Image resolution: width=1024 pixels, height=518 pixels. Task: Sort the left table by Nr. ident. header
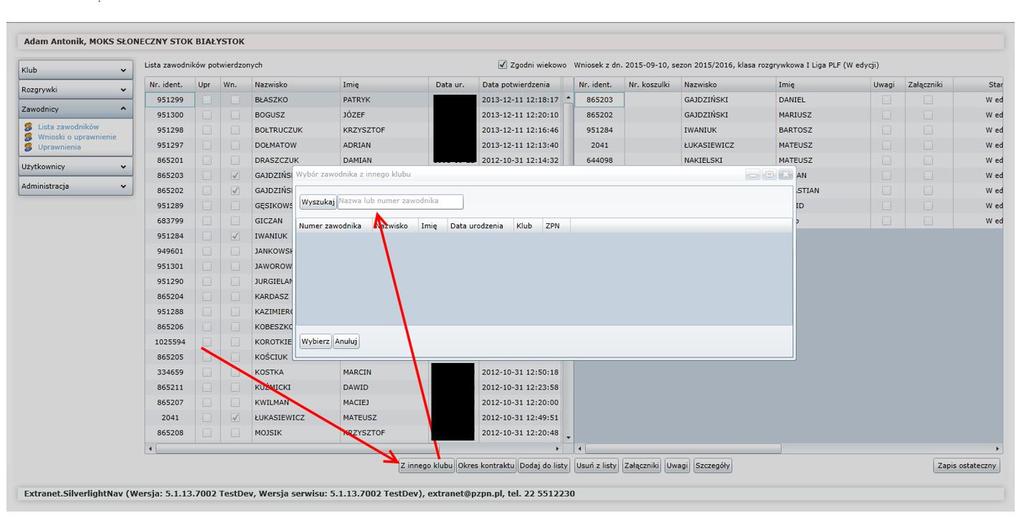(170, 85)
